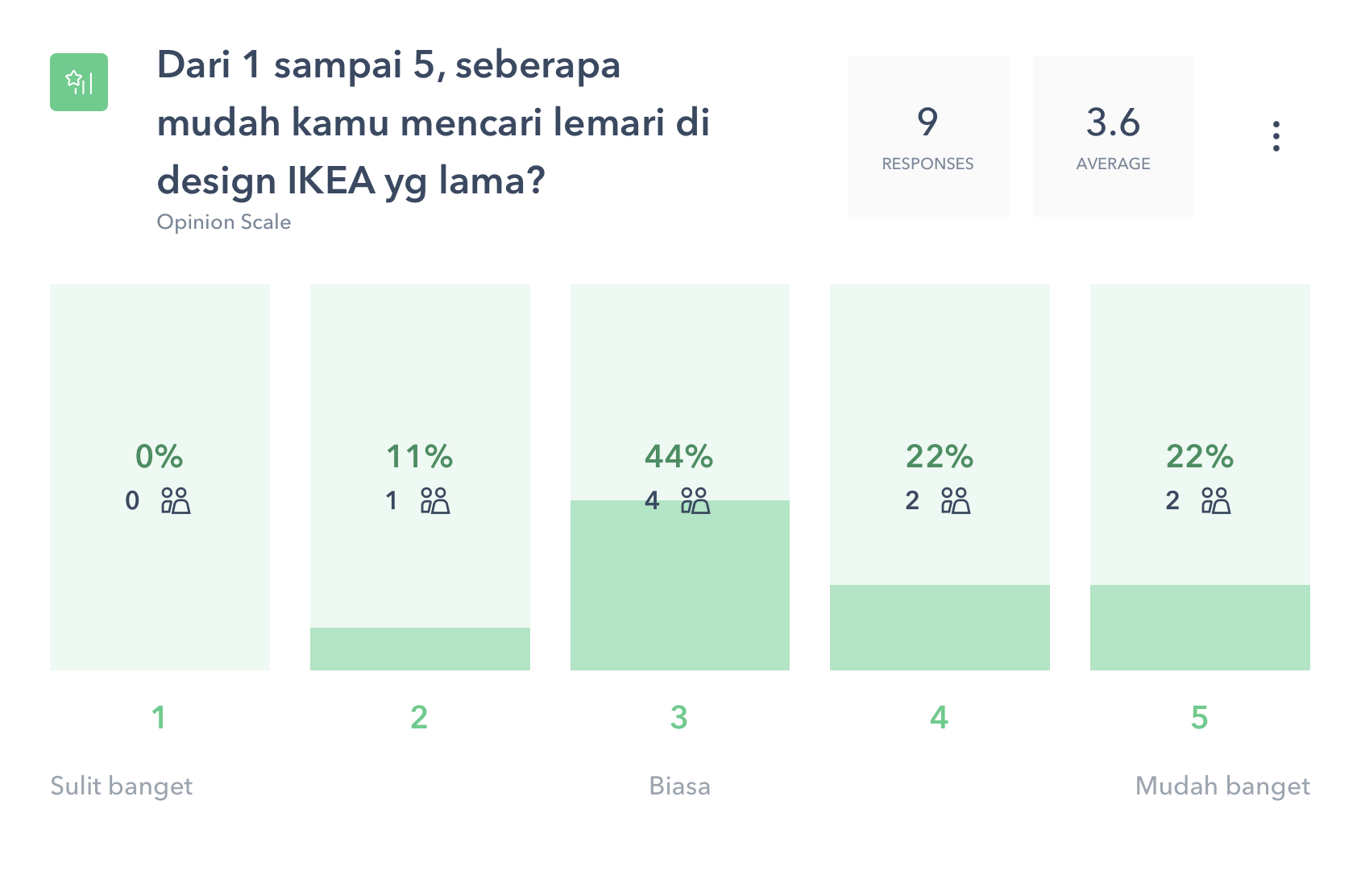Click the people icon under 11%
Image resolution: width=1365 pixels, height=896 pixels.
[x=435, y=500]
